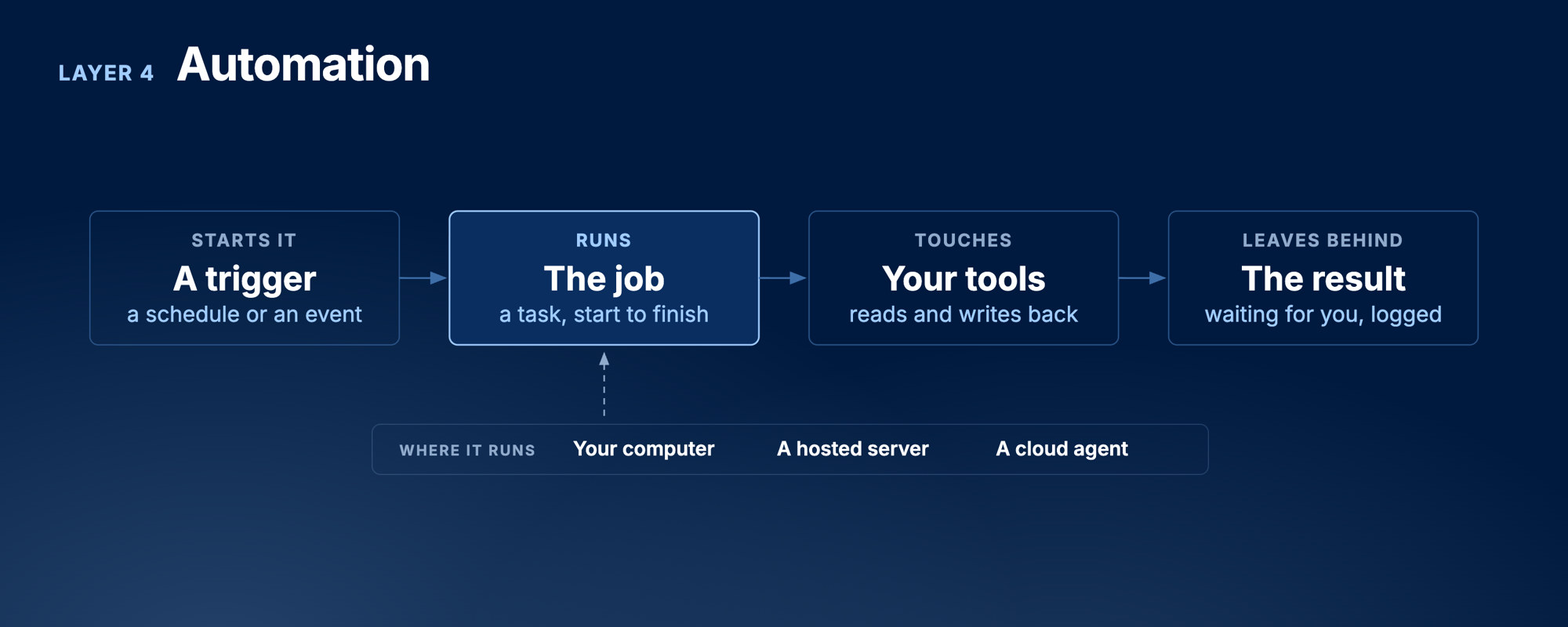Click the "WHERE IT RUNS" label
Screen dimensions: 1568x627
467,451
